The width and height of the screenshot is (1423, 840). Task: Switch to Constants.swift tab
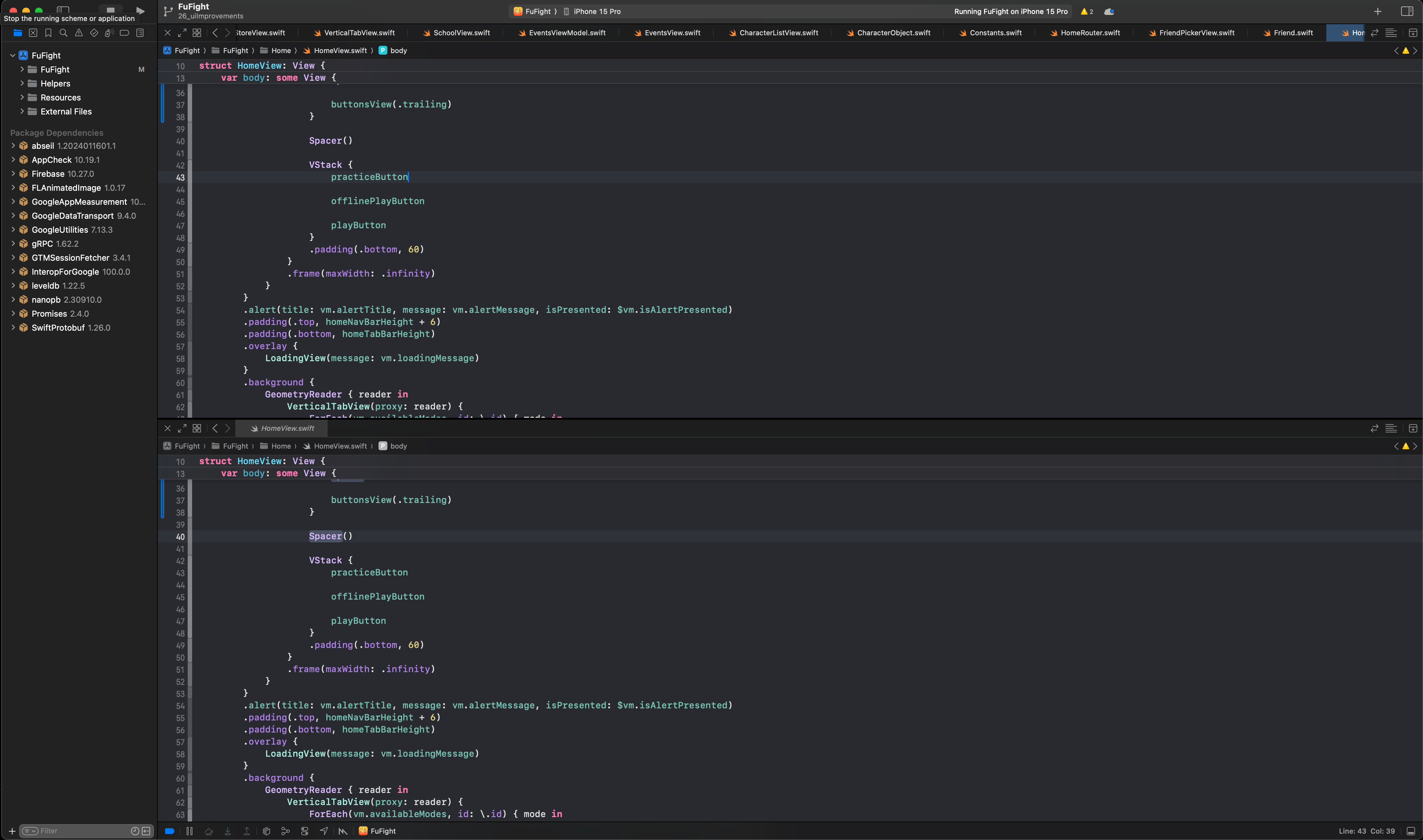pyautogui.click(x=990, y=33)
